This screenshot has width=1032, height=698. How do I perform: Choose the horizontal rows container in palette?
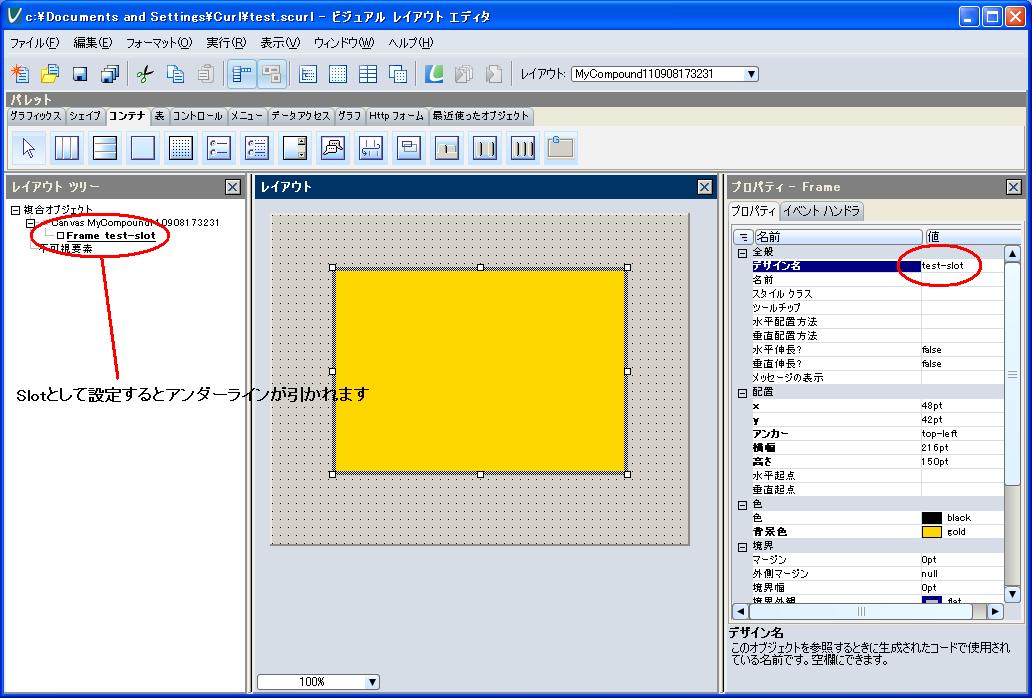pyautogui.click(x=105, y=148)
